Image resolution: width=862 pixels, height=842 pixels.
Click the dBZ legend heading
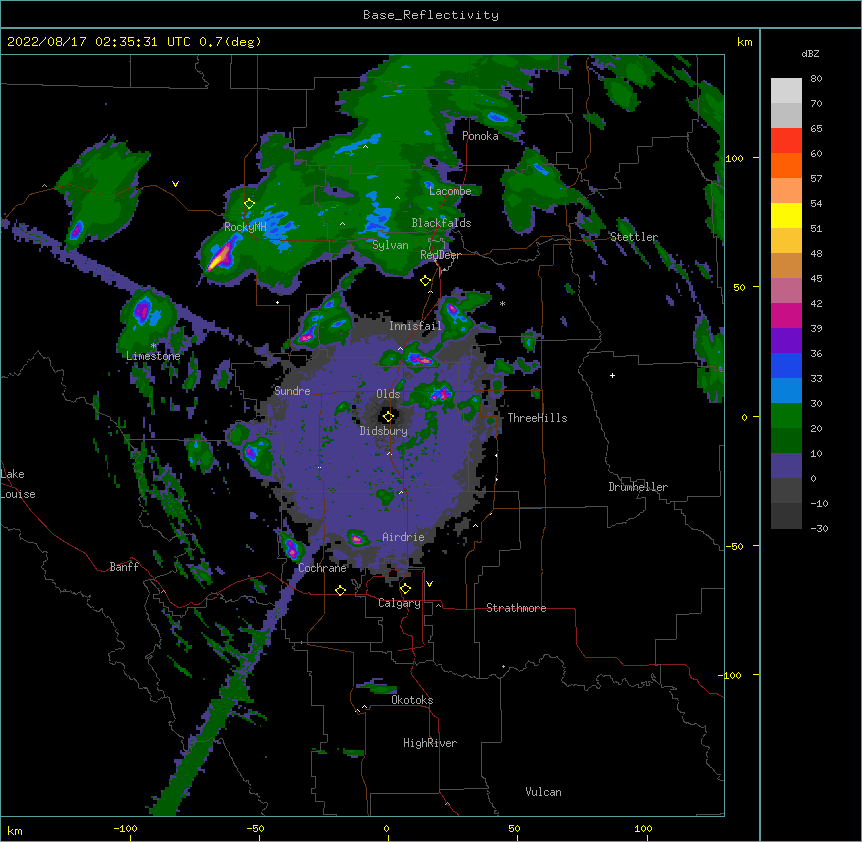[810, 53]
